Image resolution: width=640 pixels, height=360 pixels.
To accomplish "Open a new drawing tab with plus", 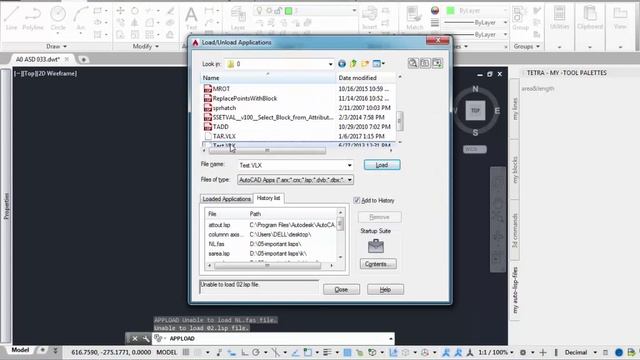I will pos(83,60).
